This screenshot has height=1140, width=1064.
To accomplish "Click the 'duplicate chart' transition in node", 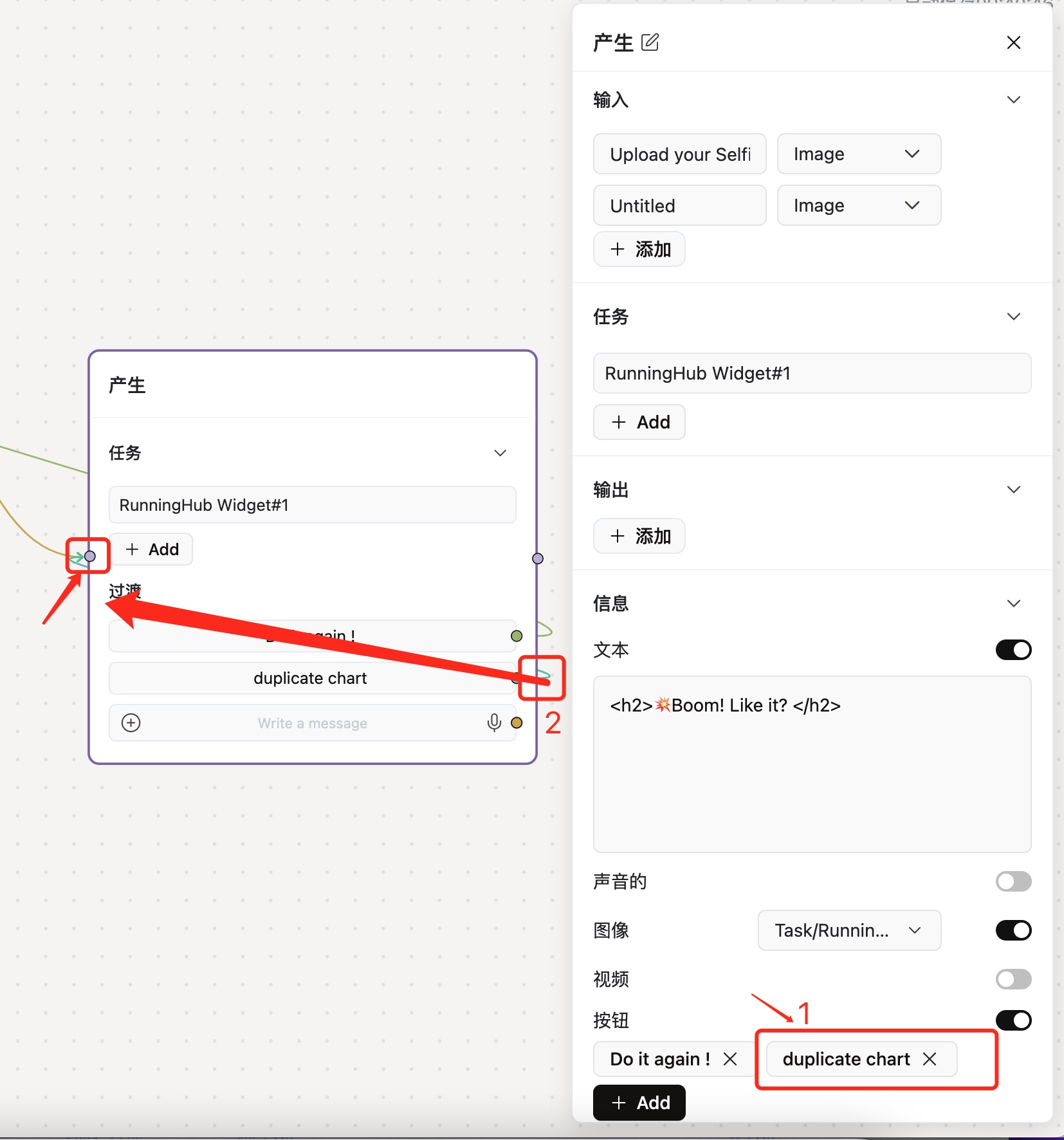I will pos(313,678).
